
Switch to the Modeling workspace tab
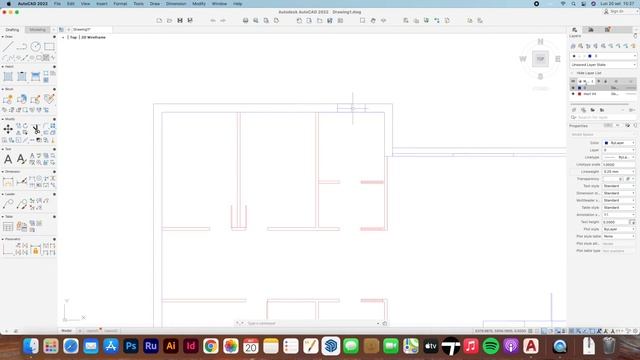pyautogui.click(x=37, y=30)
